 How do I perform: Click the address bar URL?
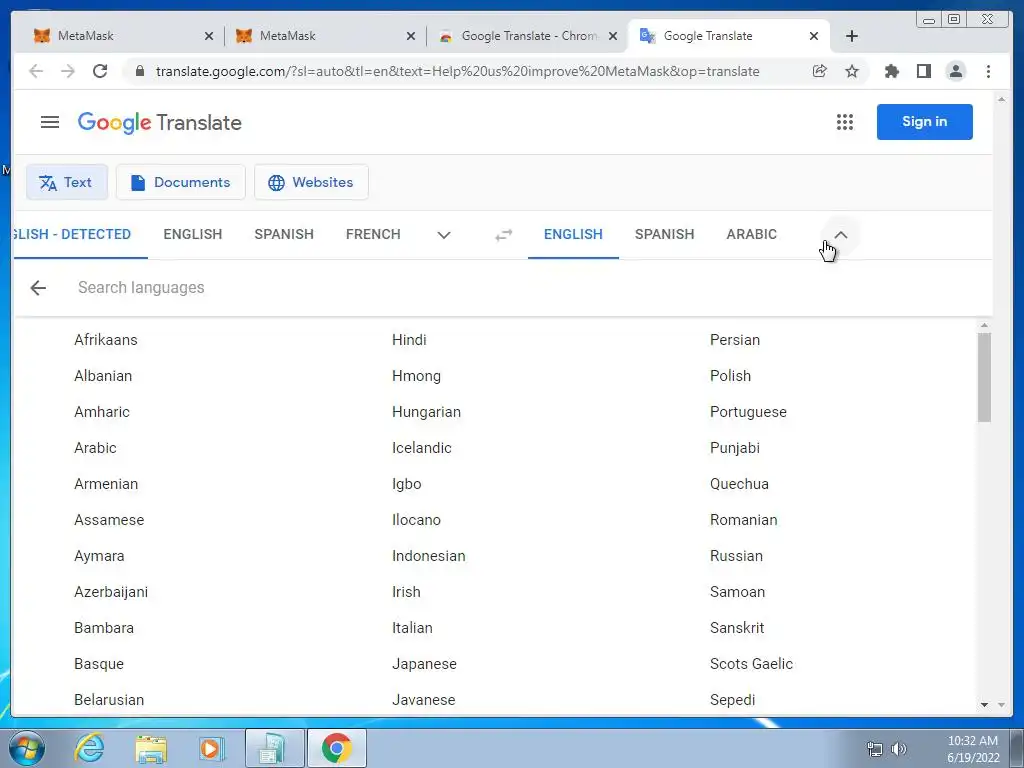coord(457,71)
